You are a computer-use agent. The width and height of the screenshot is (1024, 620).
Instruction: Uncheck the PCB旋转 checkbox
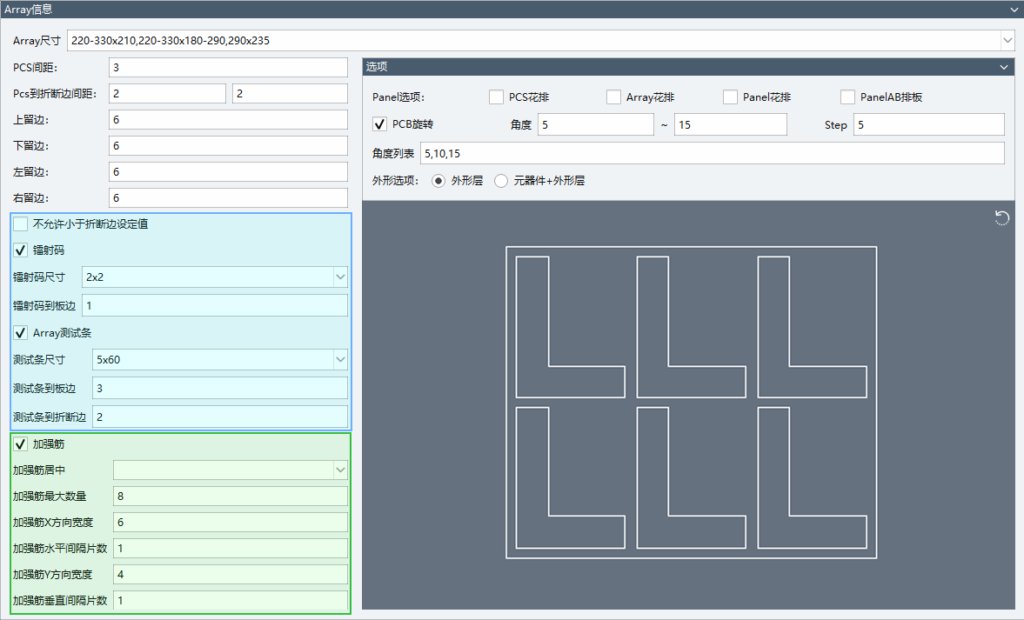[379, 124]
